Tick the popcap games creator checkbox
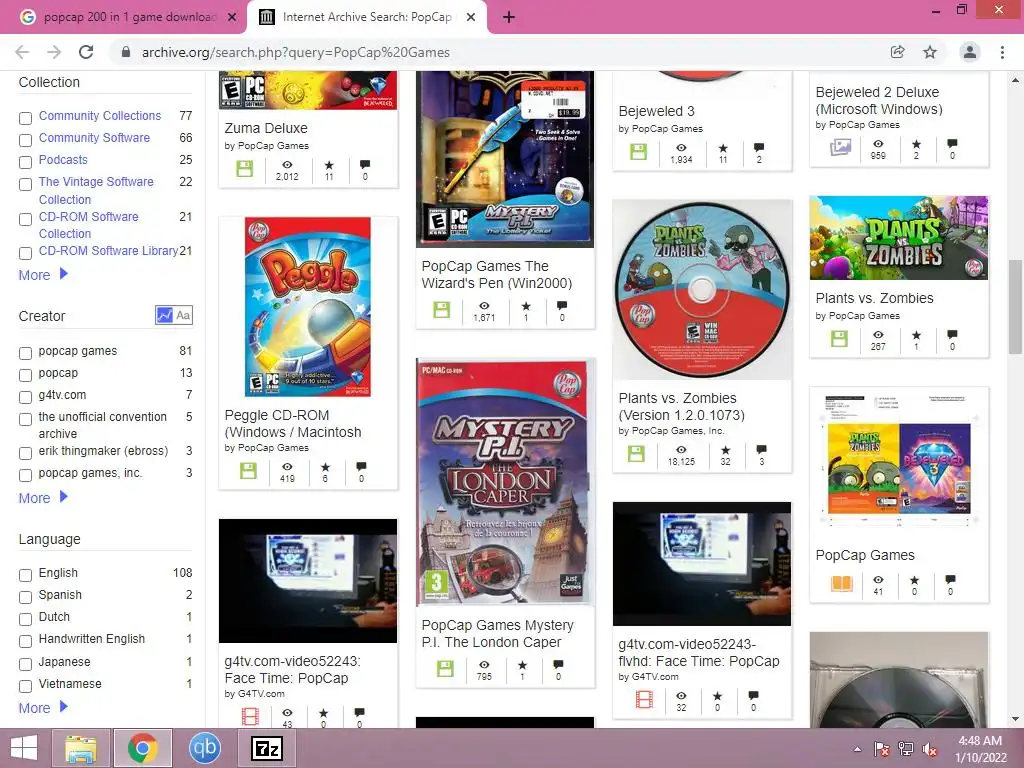This screenshot has height=768, width=1024. pyautogui.click(x=25, y=353)
